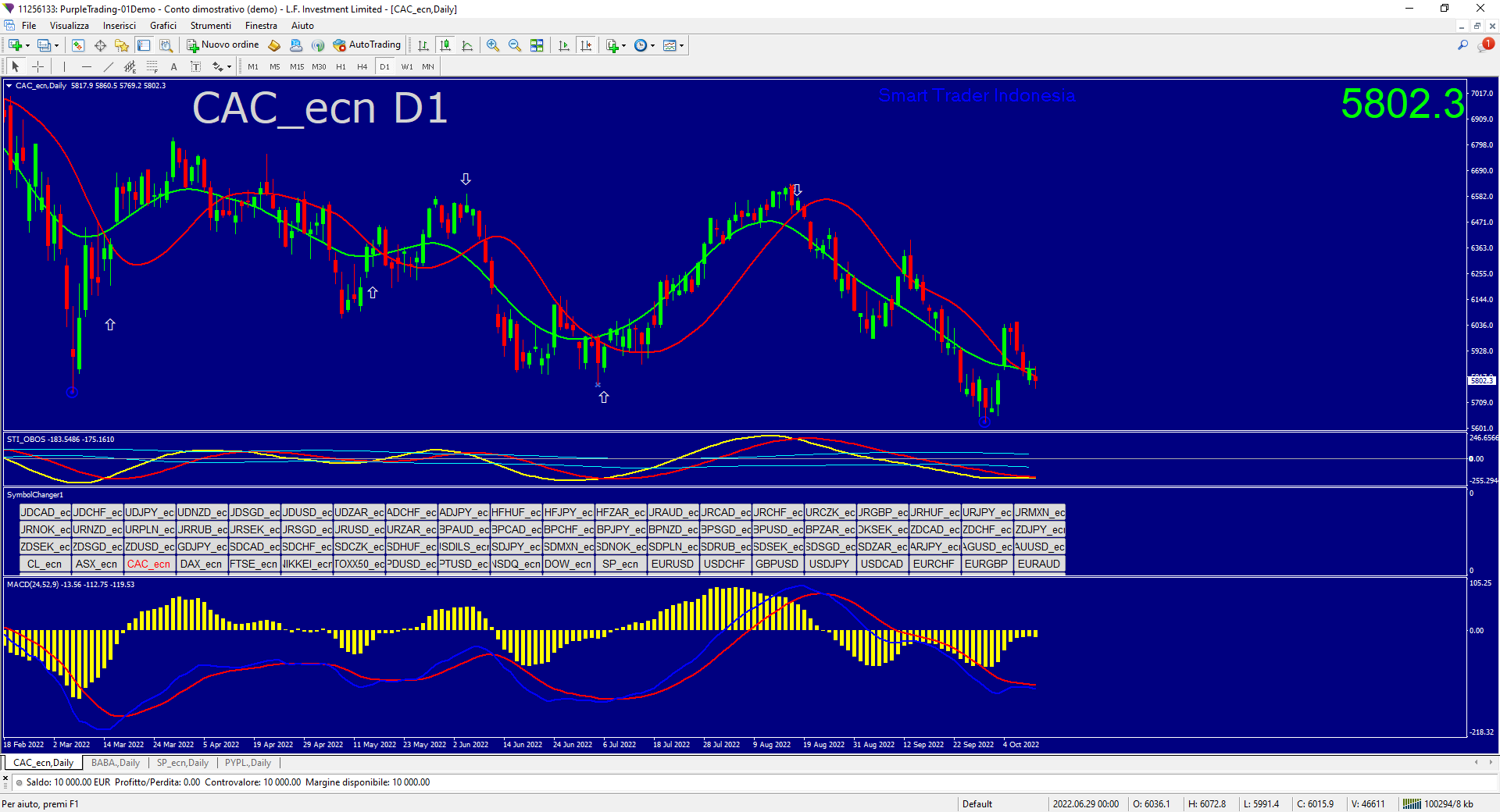Switch timeframe to H4
The width and height of the screenshot is (1500, 812).
pyautogui.click(x=362, y=67)
